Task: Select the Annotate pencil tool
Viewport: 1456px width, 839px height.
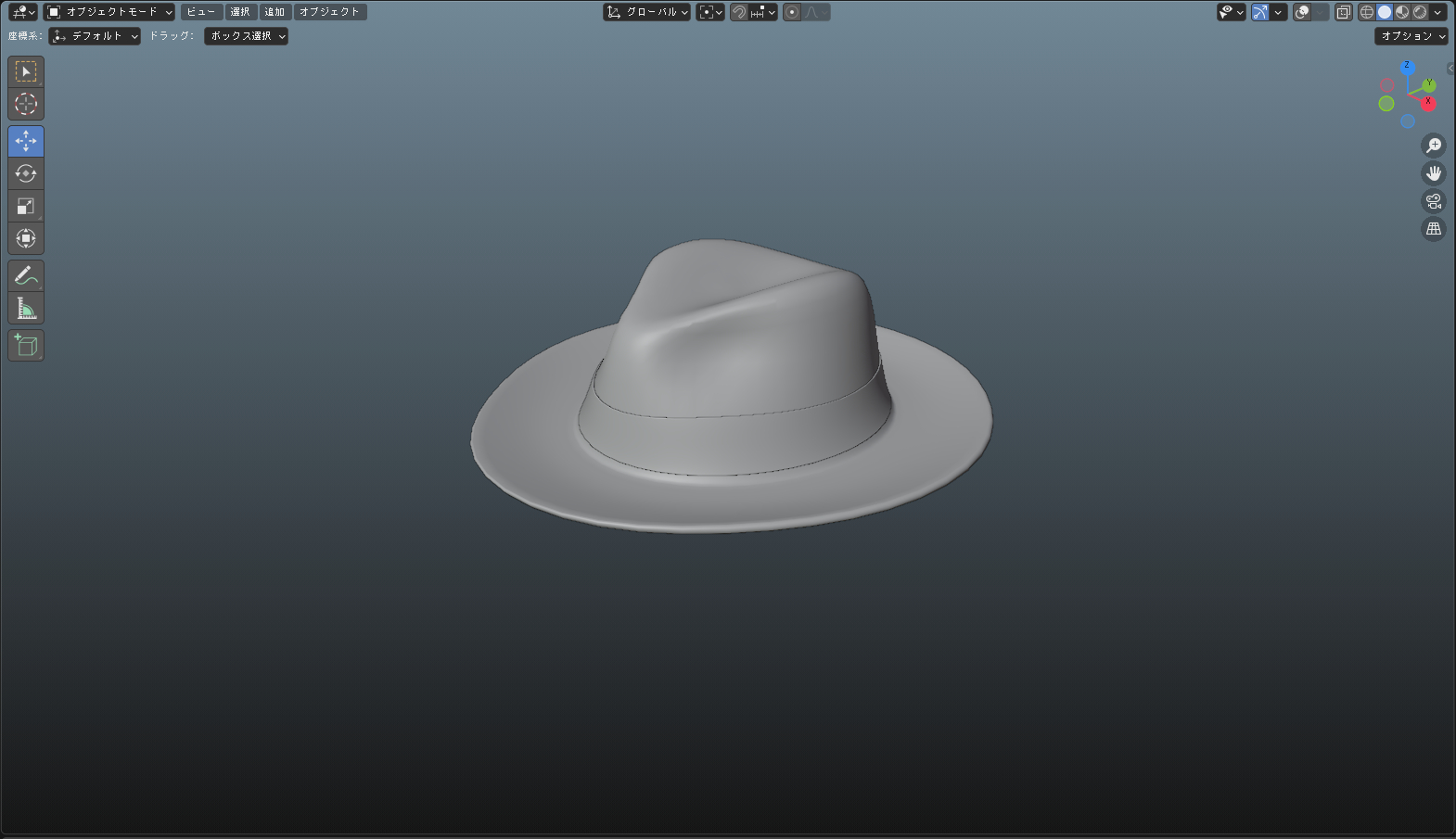Action: 26,276
